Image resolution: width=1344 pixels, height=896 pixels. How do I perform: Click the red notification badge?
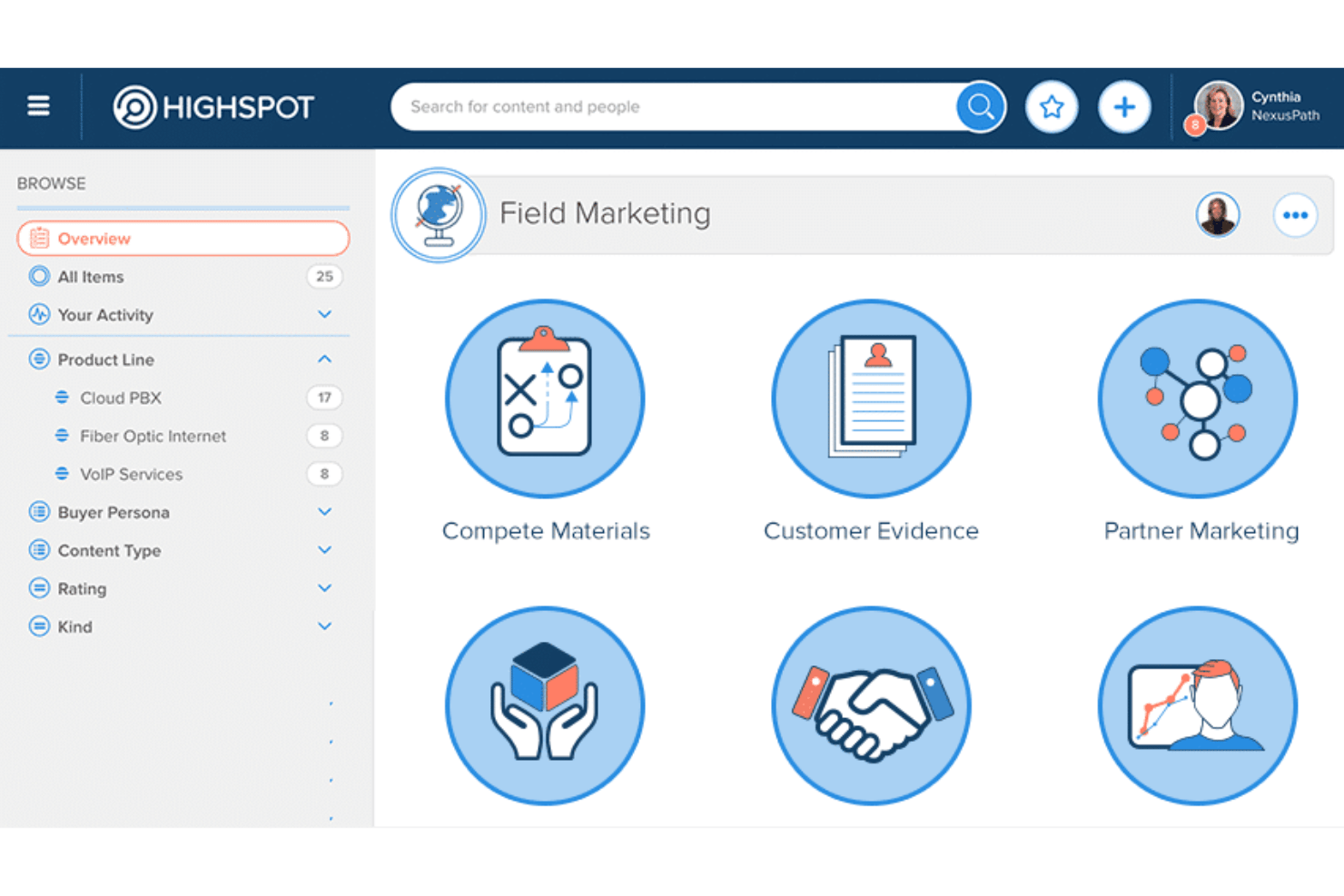pos(1195,126)
